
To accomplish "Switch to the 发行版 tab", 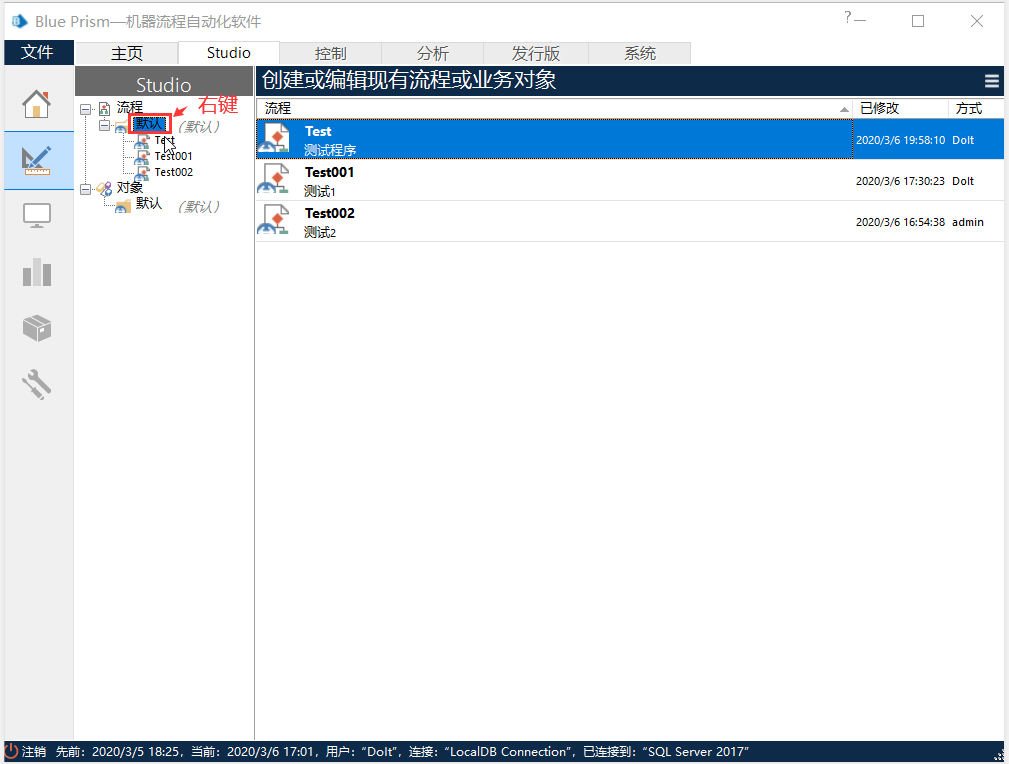I will click(536, 53).
